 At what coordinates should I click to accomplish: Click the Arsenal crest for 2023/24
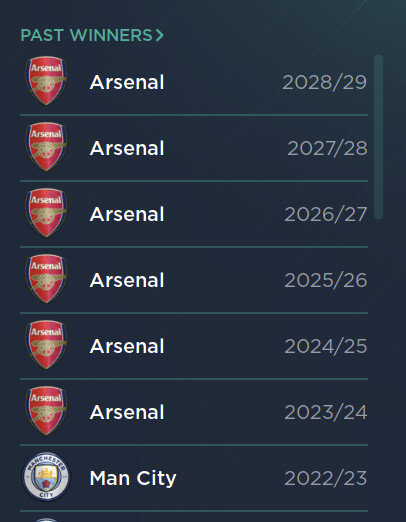(46, 411)
